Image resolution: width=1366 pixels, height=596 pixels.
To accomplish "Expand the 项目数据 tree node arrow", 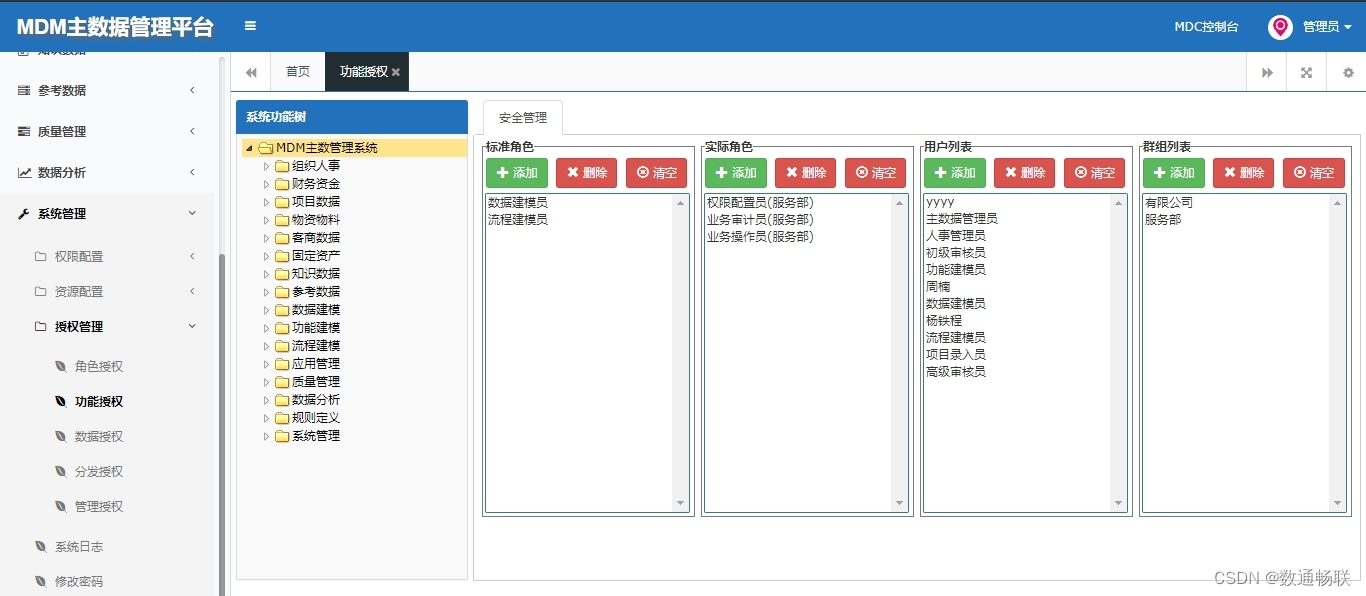I will tap(267, 202).
